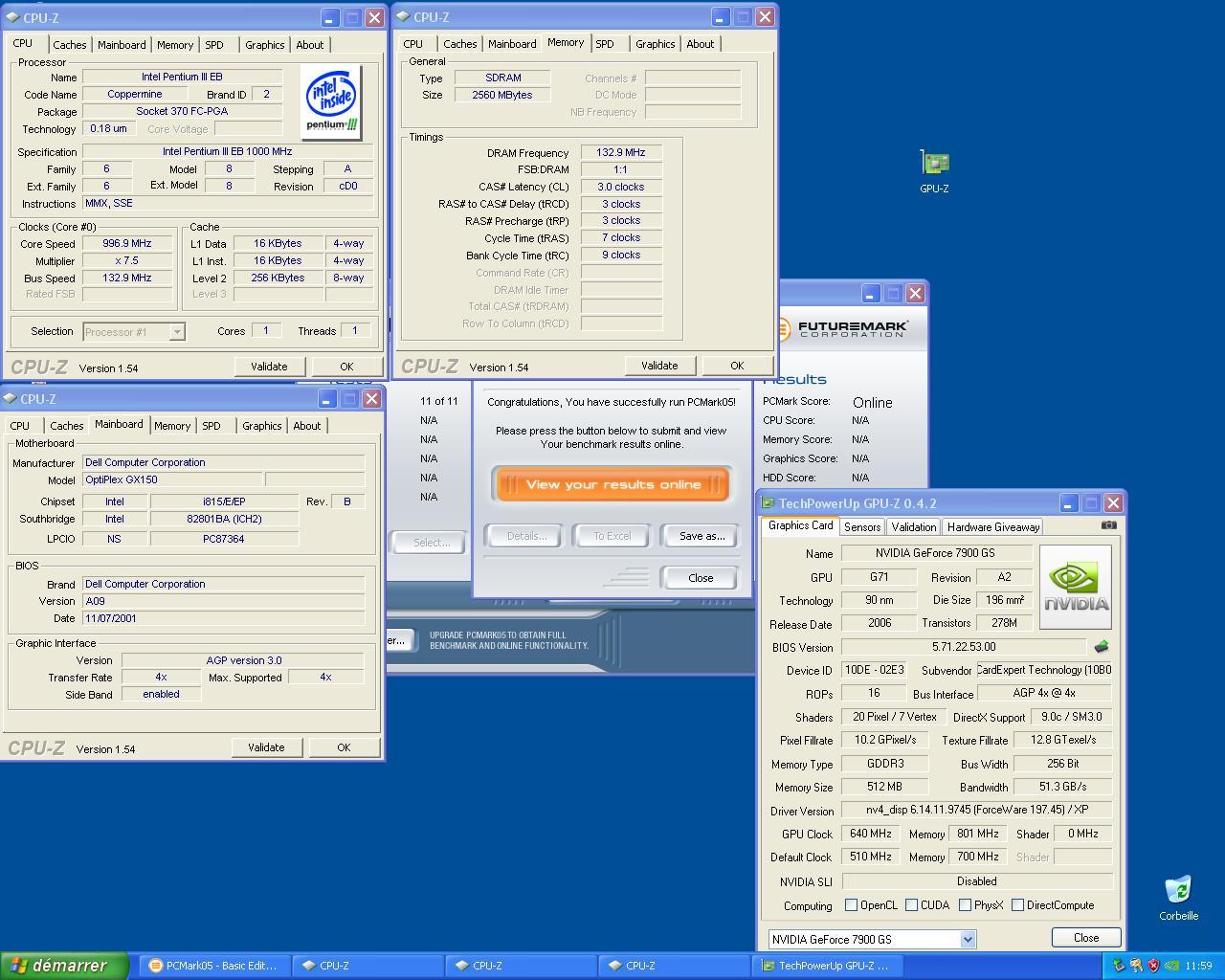Click the Close button in GPU-Z
Image resolution: width=1225 pixels, height=980 pixels.
tap(1086, 938)
